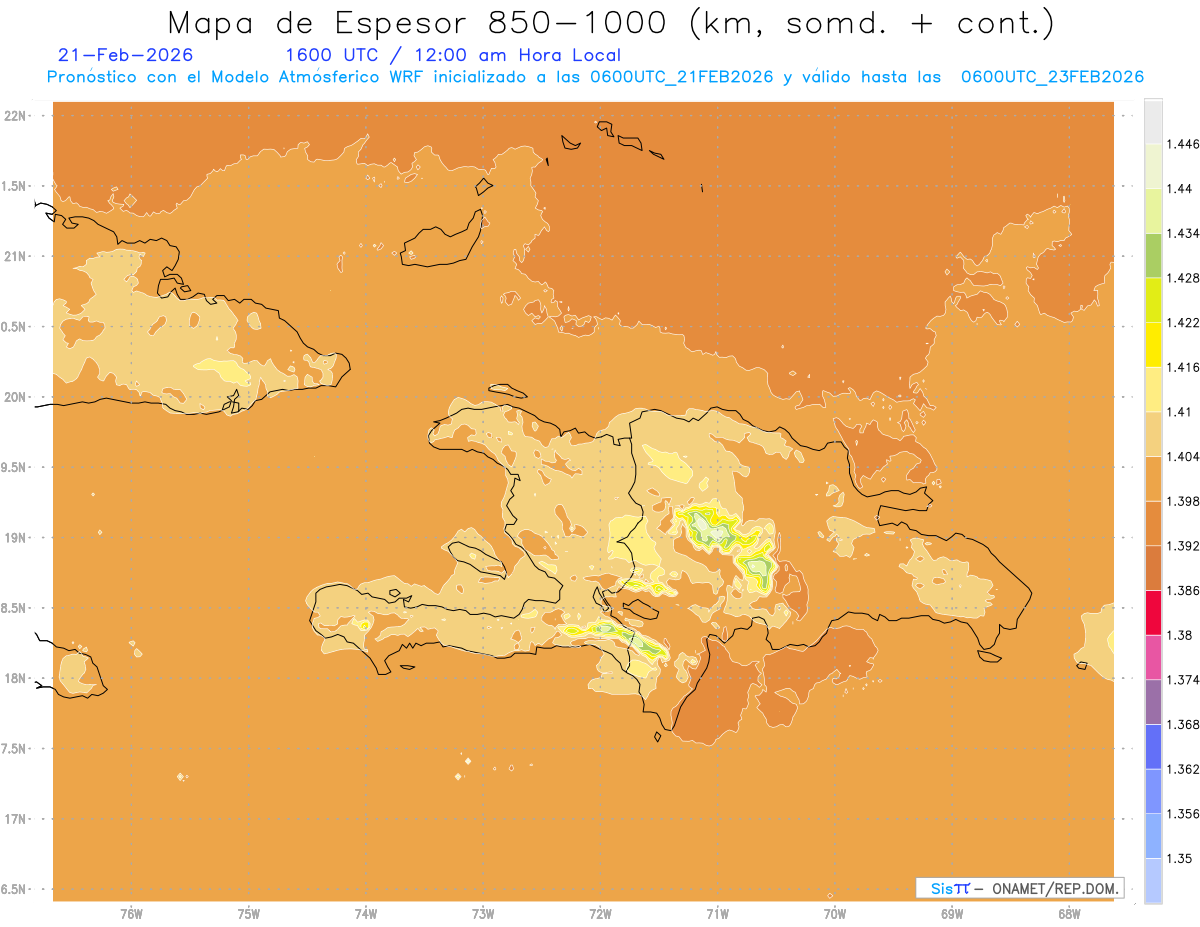1200x927 pixels.
Task: Select the date label "21-Feb-2026"
Action: point(126,55)
